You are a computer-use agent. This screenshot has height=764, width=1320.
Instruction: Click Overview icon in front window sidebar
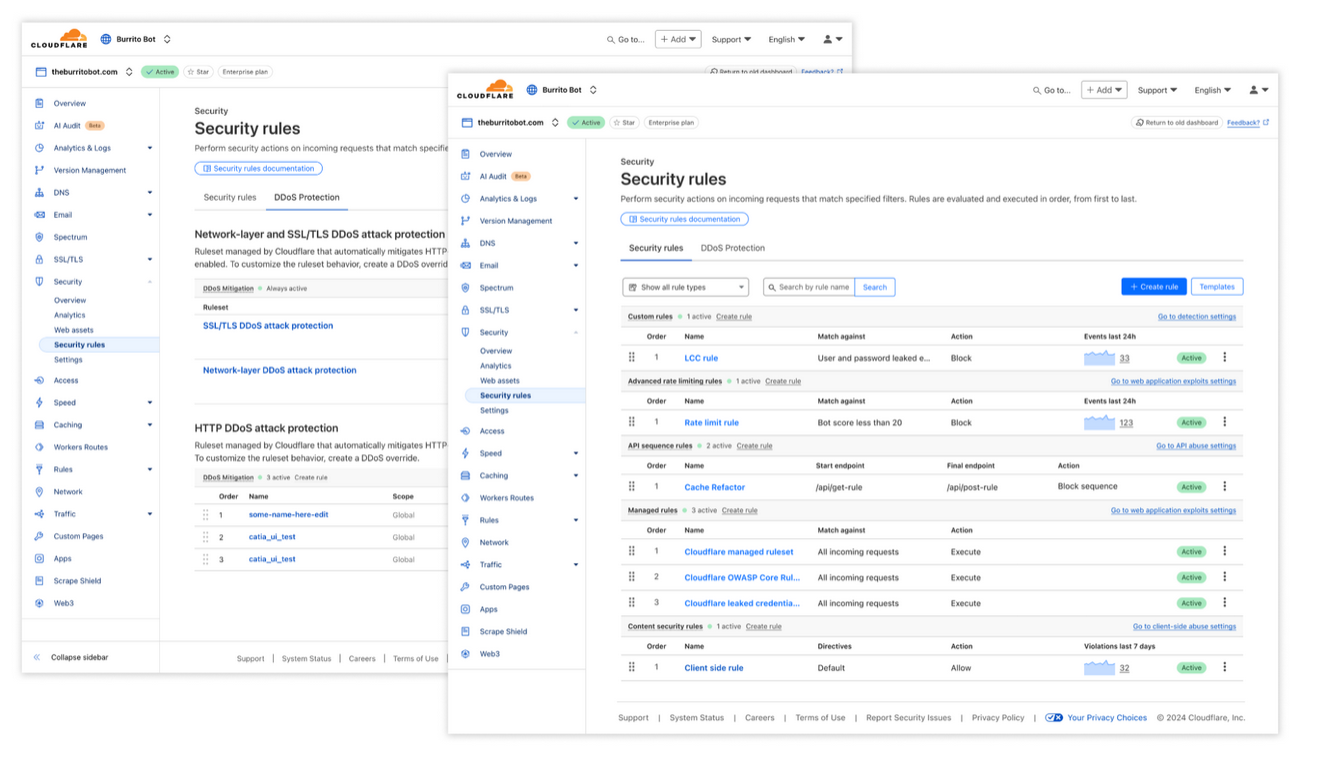465,154
